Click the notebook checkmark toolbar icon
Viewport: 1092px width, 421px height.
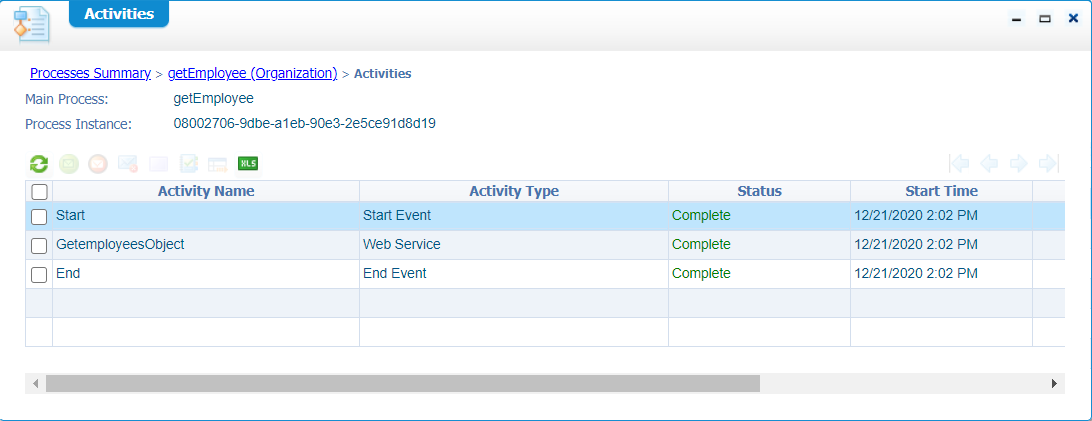(188, 164)
